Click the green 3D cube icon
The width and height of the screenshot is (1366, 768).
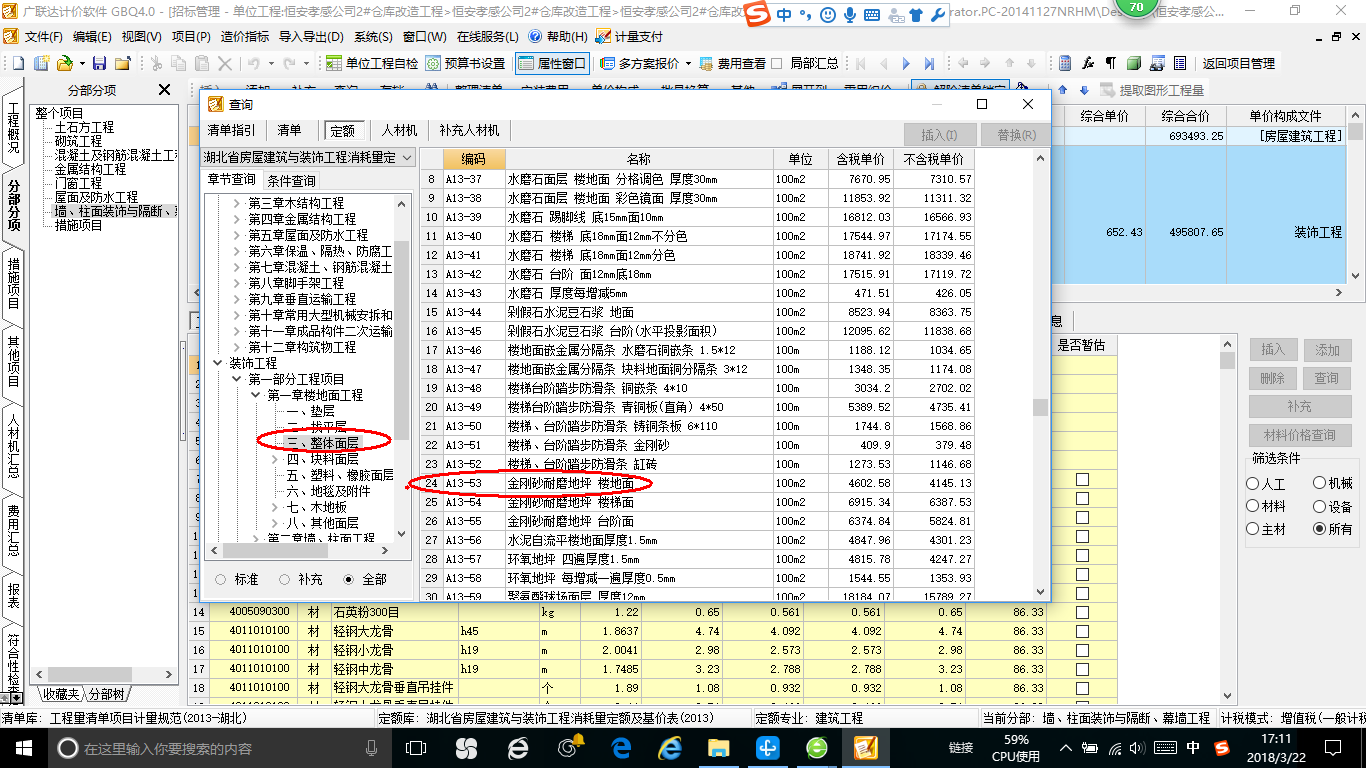tap(1134, 63)
